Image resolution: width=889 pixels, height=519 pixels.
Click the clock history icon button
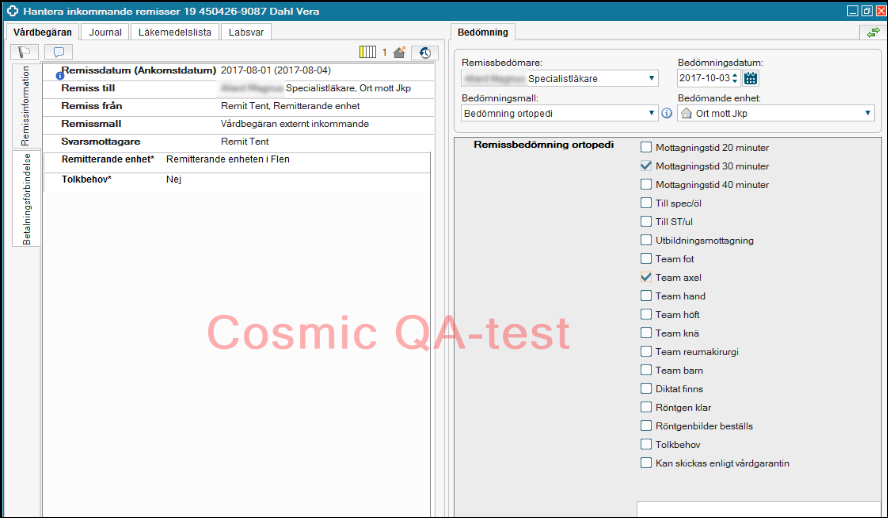click(425, 53)
